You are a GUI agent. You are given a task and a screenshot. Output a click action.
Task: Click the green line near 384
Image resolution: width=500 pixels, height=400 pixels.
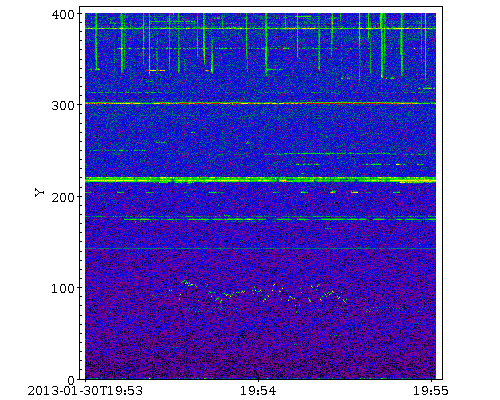coord(260,29)
